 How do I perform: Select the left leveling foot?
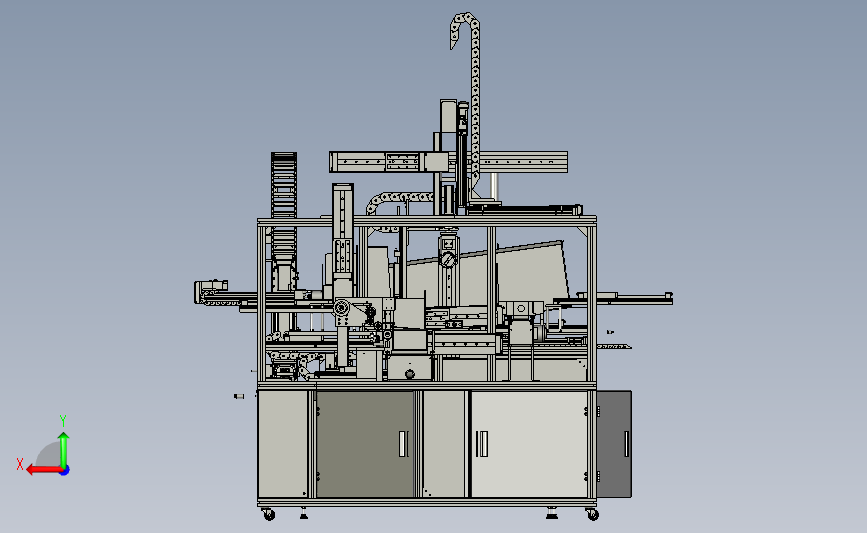(x=304, y=514)
